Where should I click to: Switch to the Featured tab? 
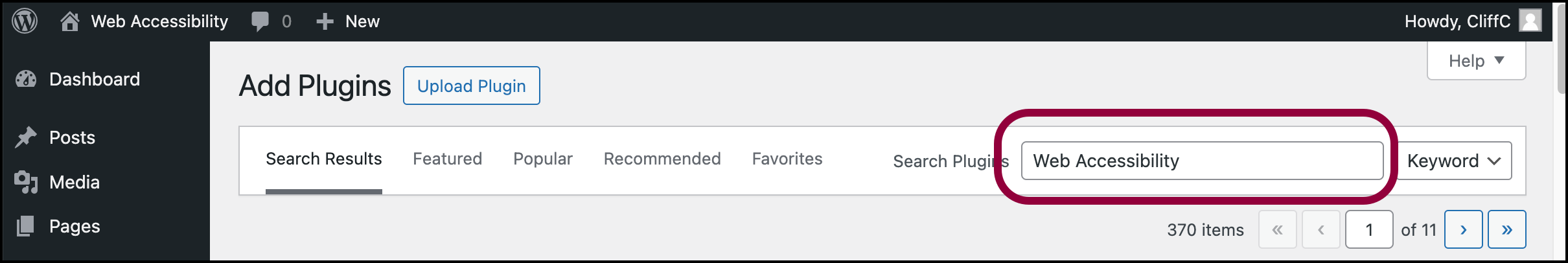point(448,159)
